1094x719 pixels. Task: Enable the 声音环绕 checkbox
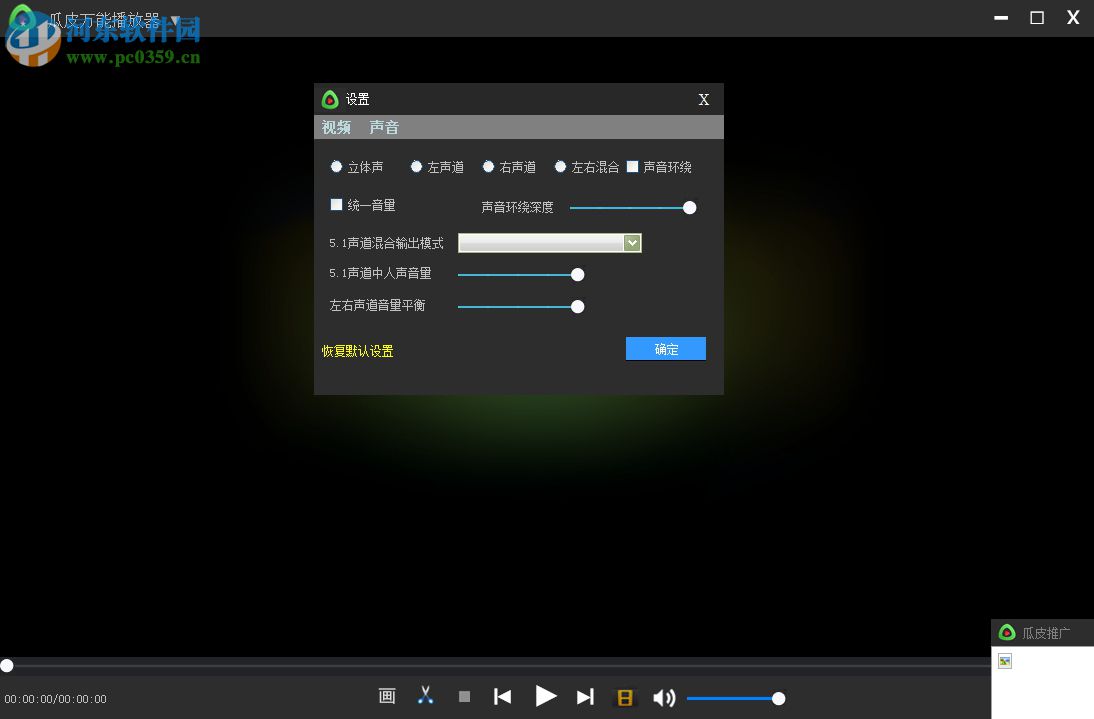[633, 166]
